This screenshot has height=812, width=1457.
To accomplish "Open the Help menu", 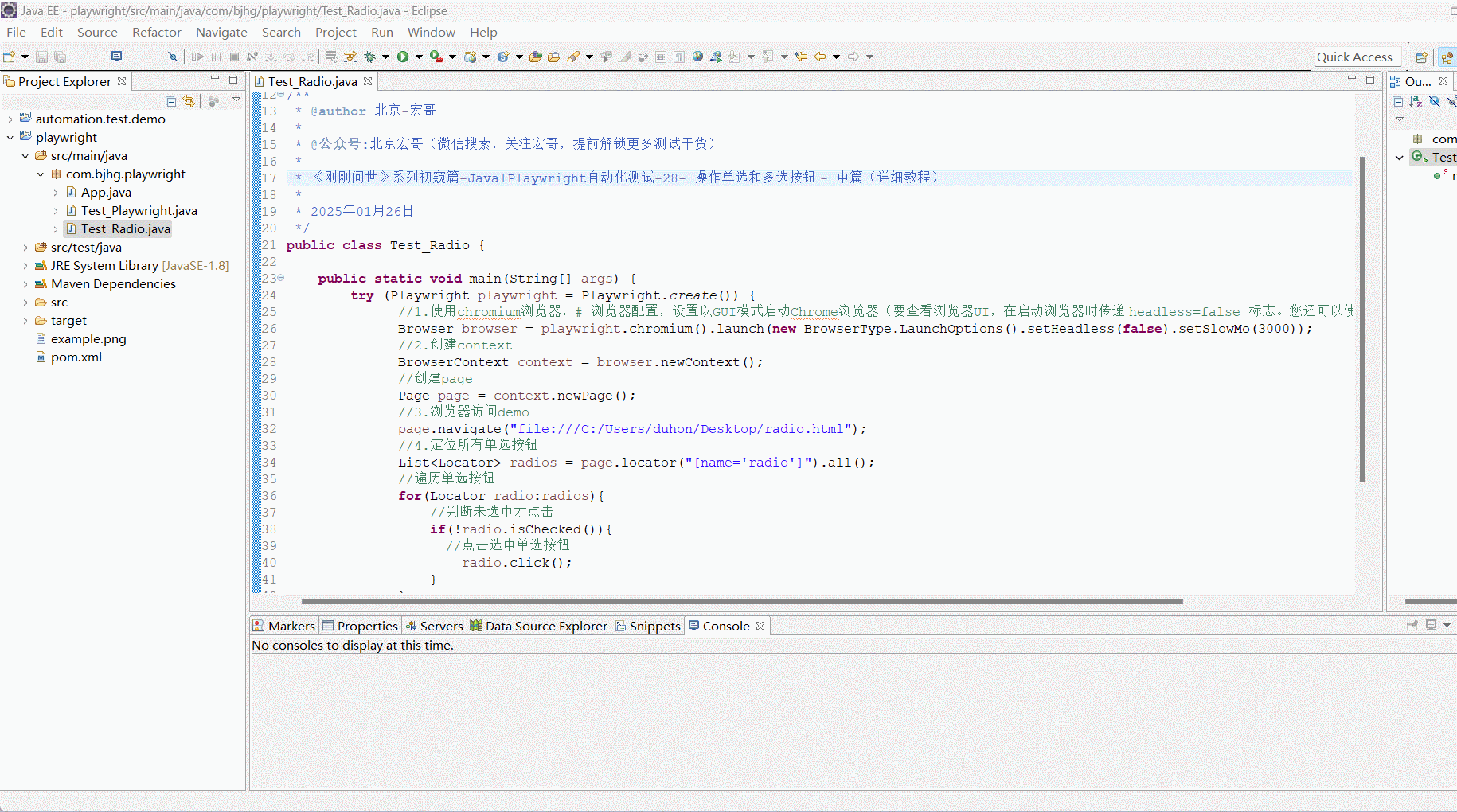I will 483,32.
